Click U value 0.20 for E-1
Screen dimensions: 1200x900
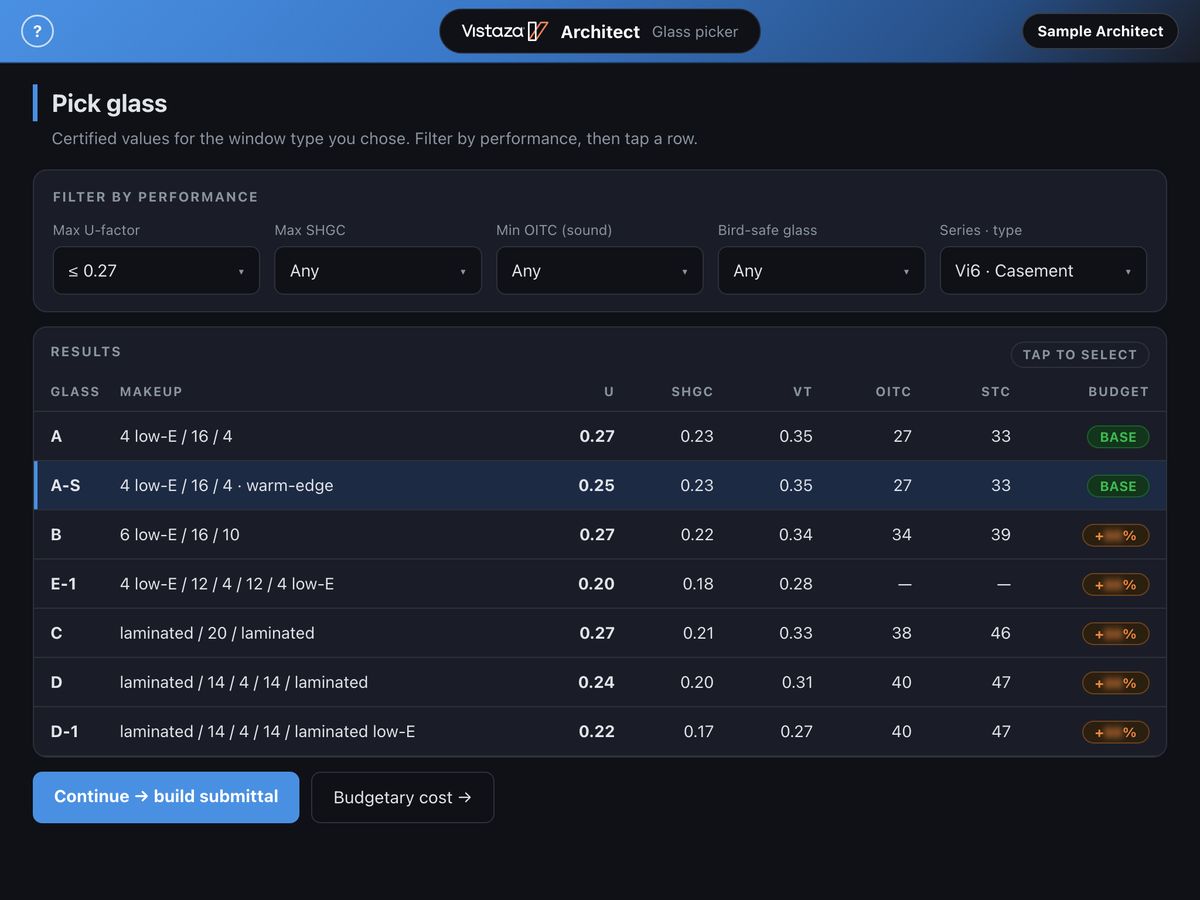tap(596, 584)
